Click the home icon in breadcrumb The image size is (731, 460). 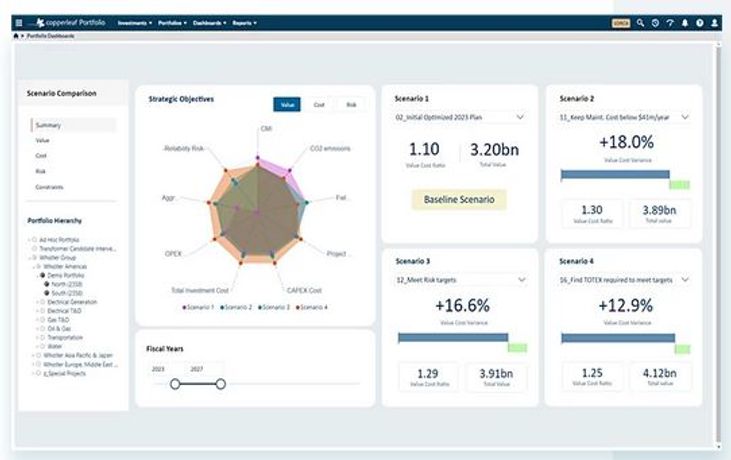point(16,36)
